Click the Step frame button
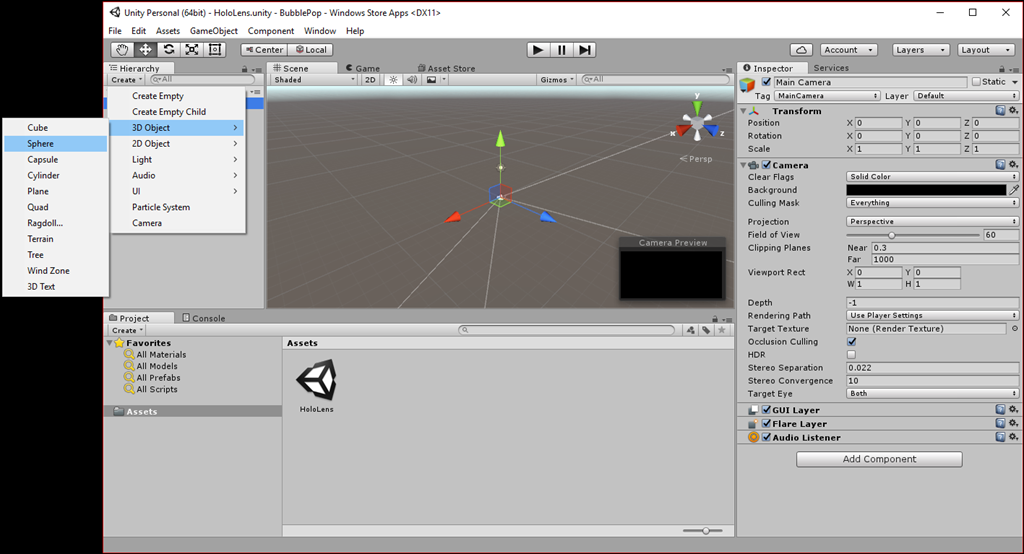This screenshot has height=554, width=1024. (x=584, y=50)
